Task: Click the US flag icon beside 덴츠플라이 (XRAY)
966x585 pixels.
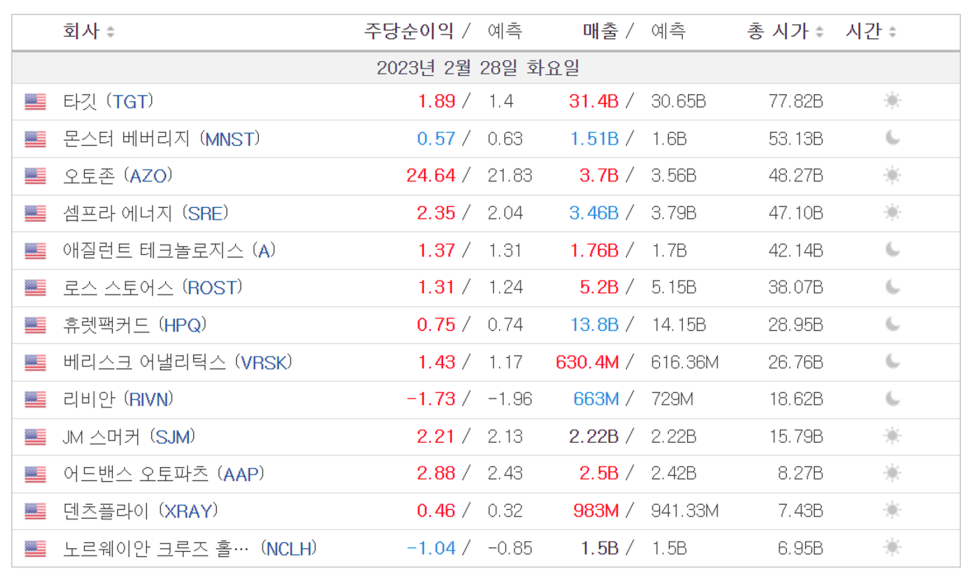Action: (x=36, y=511)
